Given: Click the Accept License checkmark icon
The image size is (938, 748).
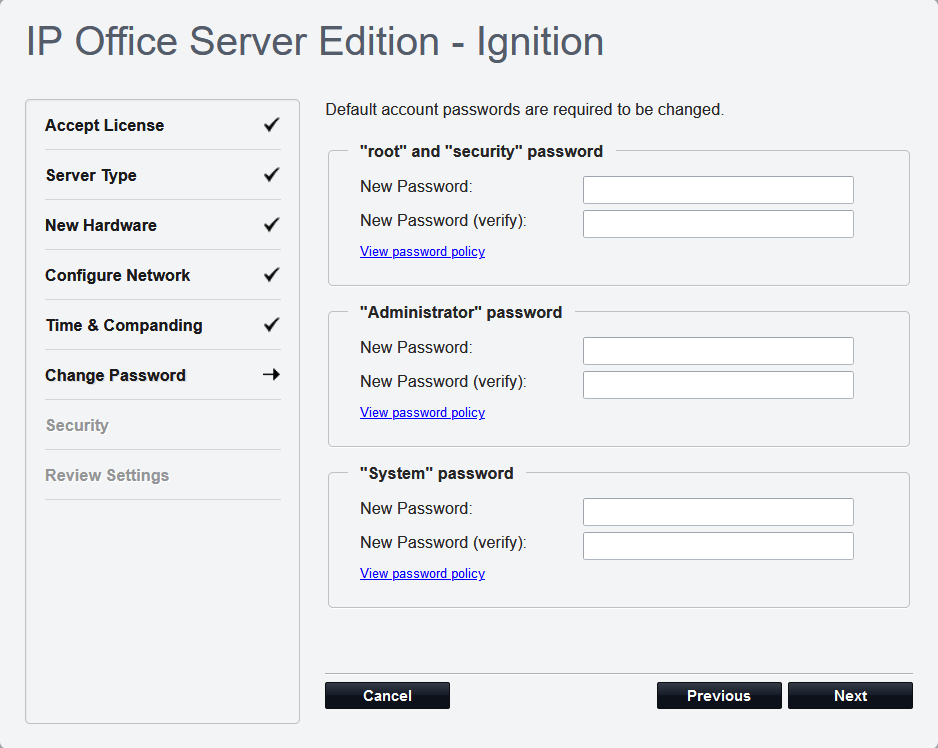Looking at the screenshot, I should [272, 124].
